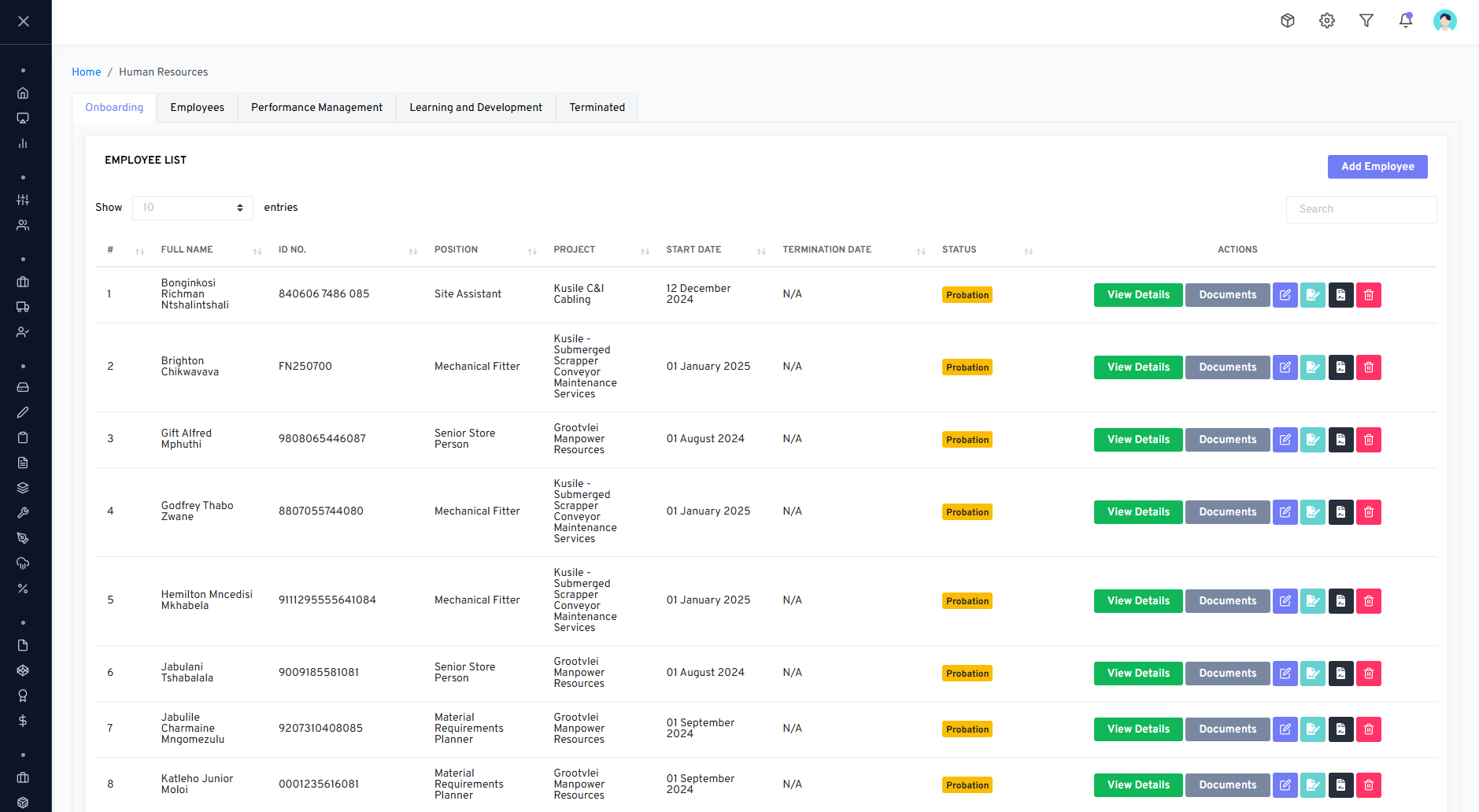The width and height of the screenshot is (1479, 812).
Task: Open notifications bell icon
Action: pyautogui.click(x=1406, y=20)
